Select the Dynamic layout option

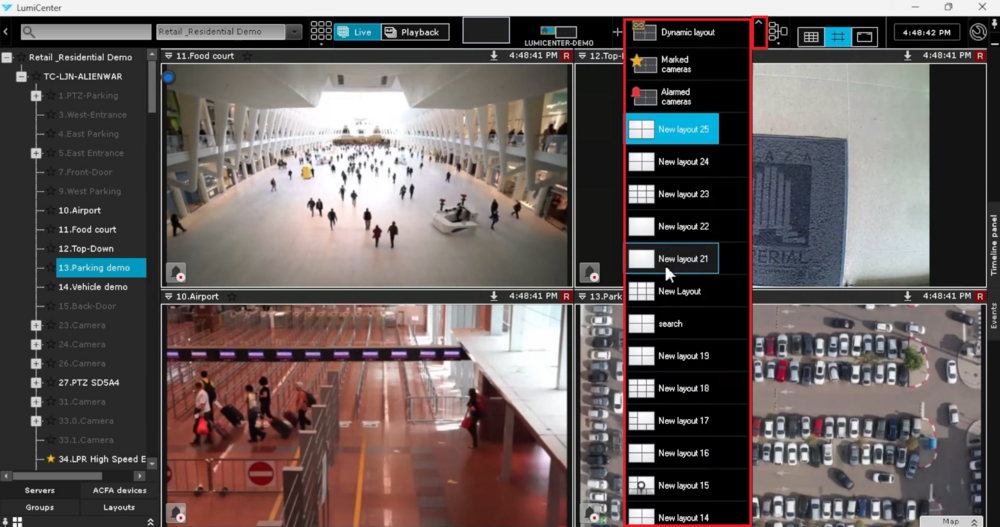(x=686, y=33)
